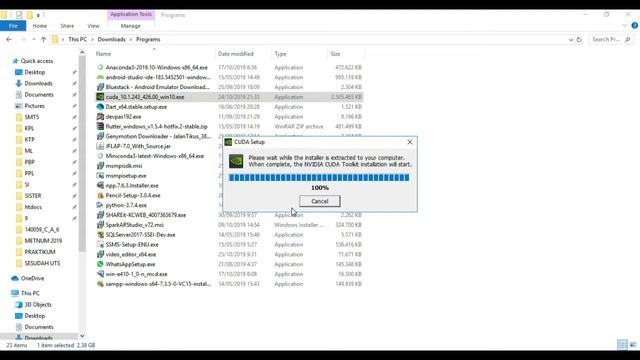This screenshot has height=360, width=640.
Task: Click the Dart_x64.stable.setup icon
Action: tap(100, 107)
